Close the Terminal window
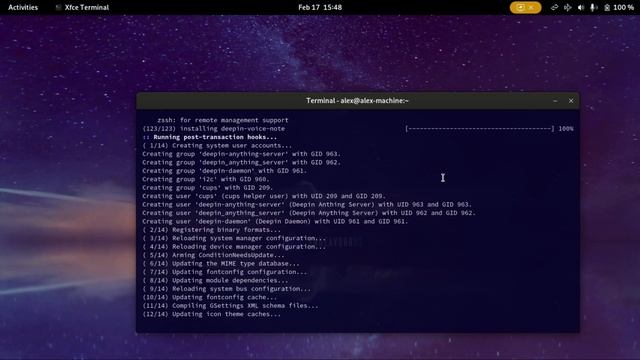Image resolution: width=640 pixels, height=360 pixels. tap(571, 101)
